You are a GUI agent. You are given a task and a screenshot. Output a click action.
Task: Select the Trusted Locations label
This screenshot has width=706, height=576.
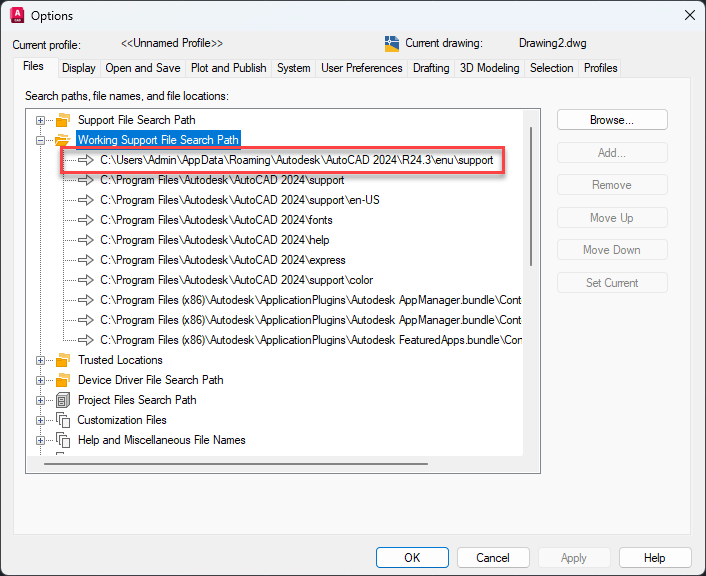tap(120, 360)
